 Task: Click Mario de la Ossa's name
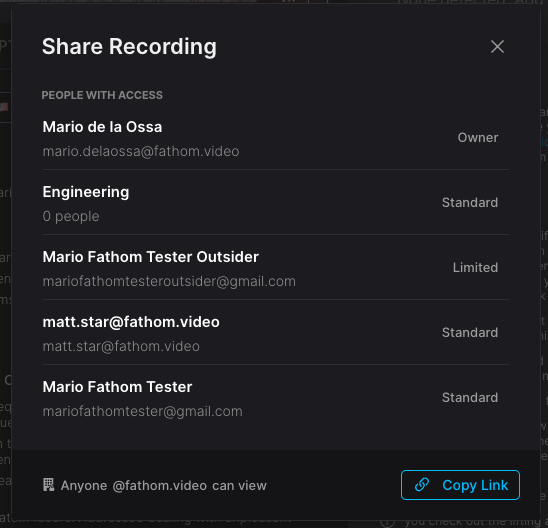pyautogui.click(x=102, y=127)
